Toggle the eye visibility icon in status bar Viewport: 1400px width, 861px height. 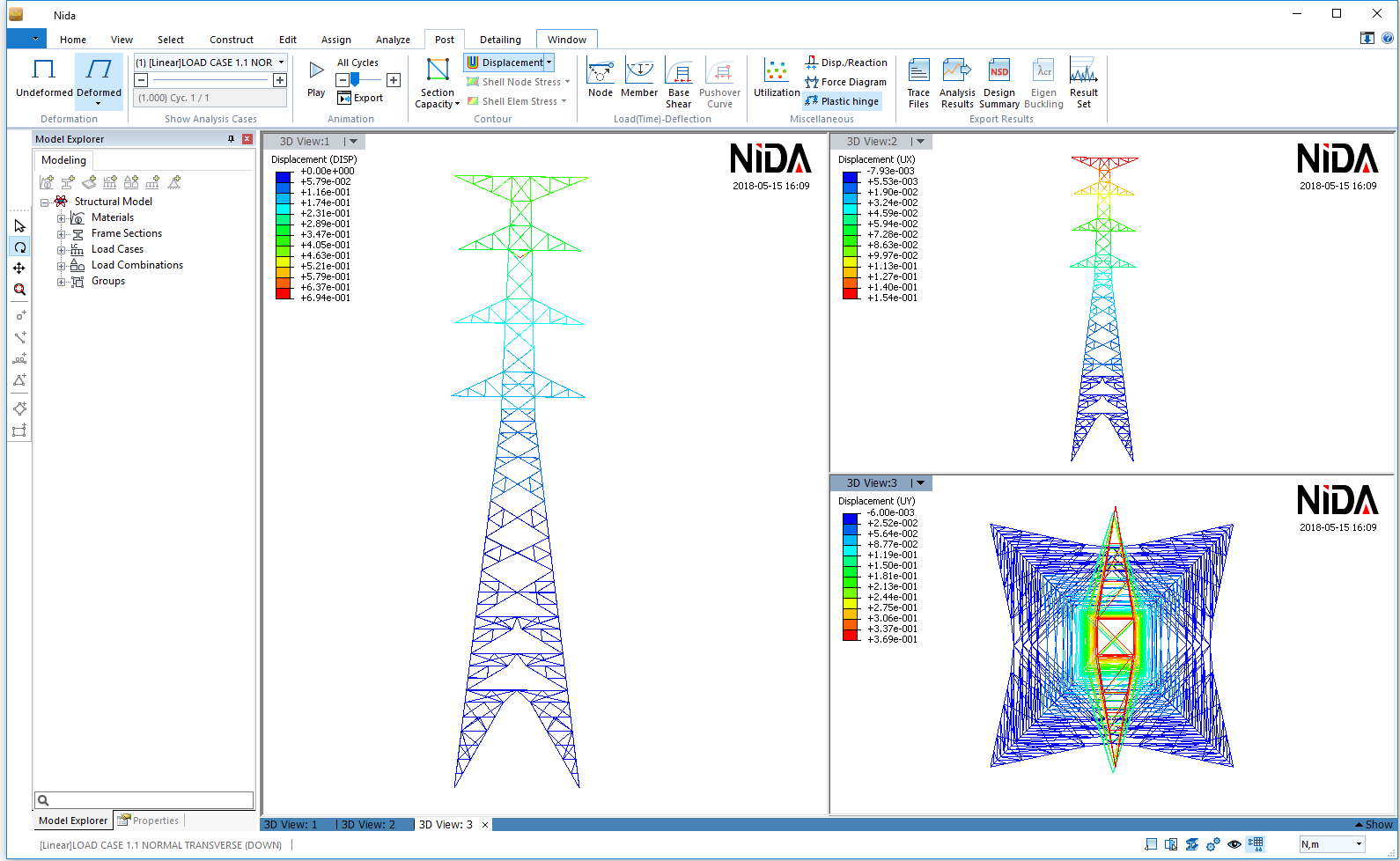[x=1234, y=844]
